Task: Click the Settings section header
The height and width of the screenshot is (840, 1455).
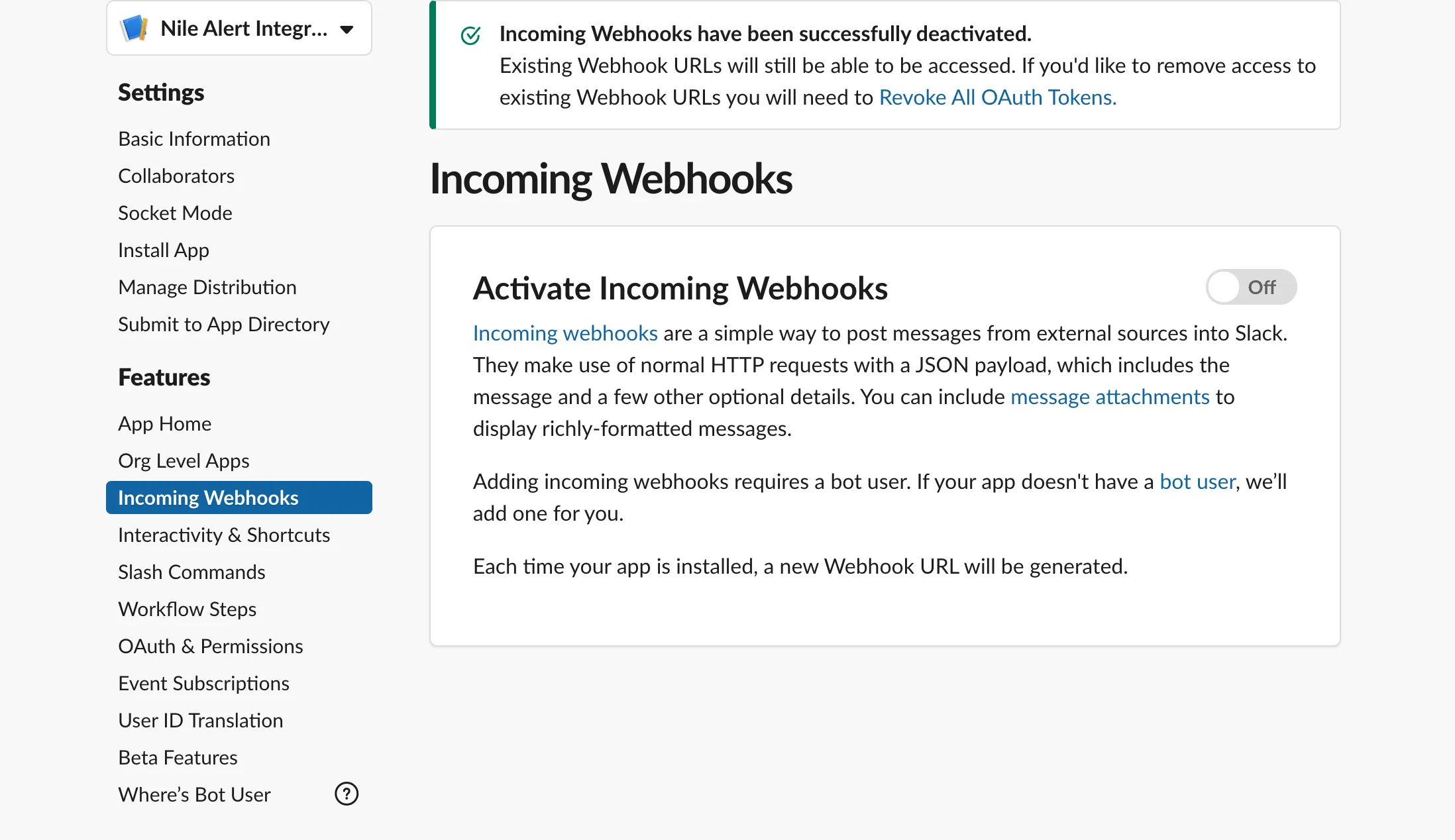Action: (161, 93)
